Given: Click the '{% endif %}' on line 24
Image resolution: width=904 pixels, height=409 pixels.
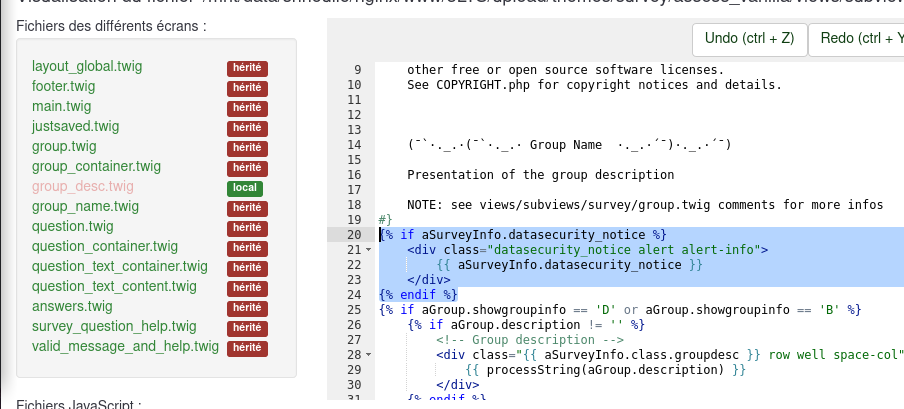Looking at the screenshot, I should tap(418, 295).
